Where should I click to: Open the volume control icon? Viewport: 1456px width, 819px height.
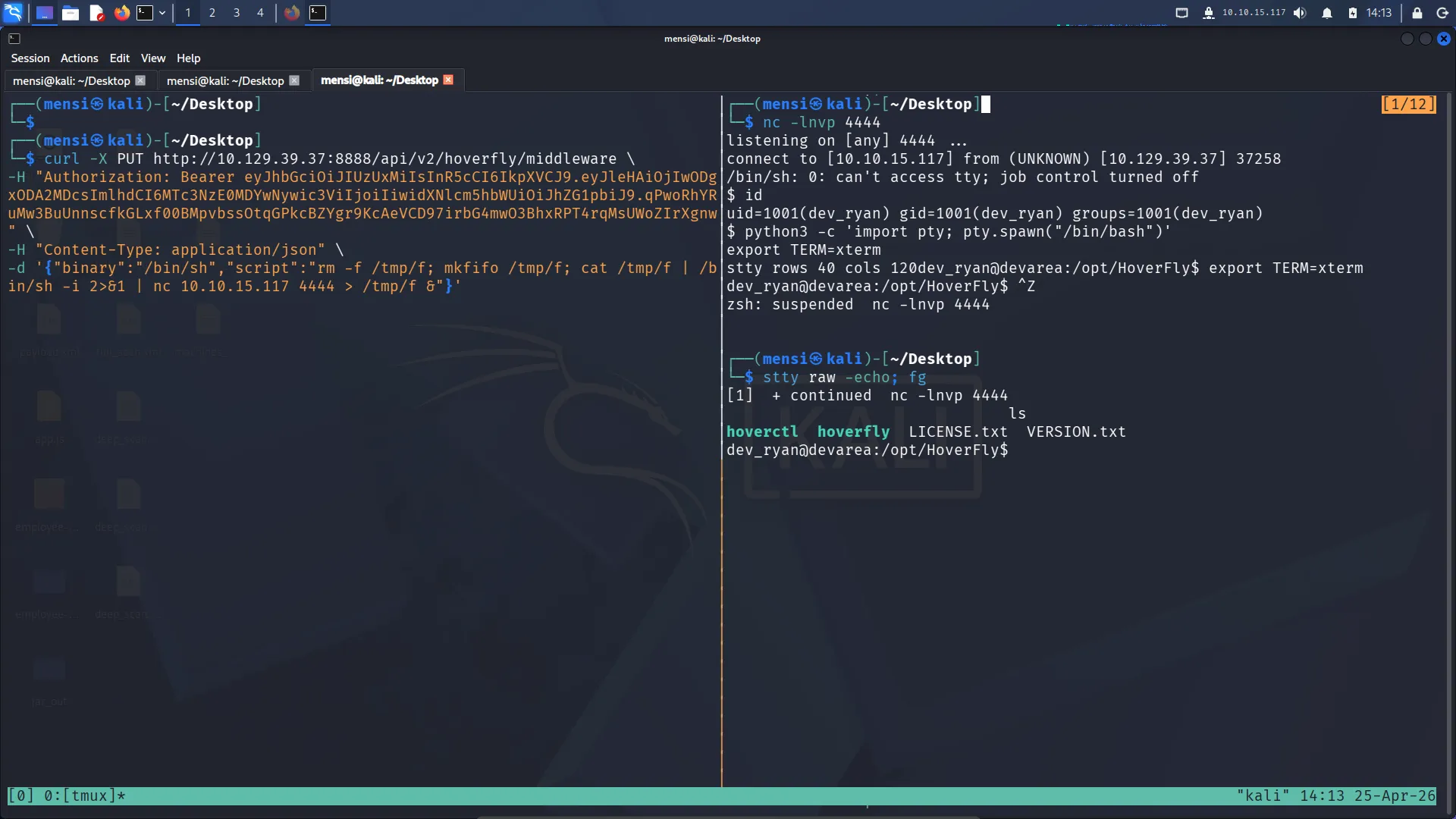(1300, 13)
